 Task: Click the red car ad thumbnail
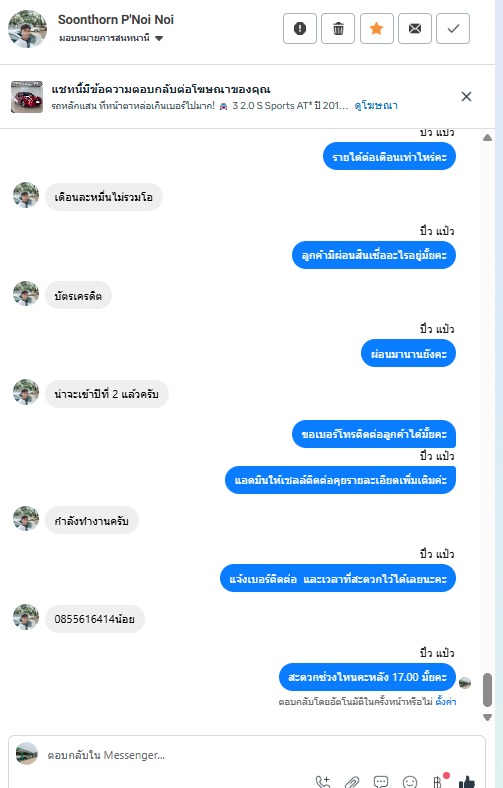27,97
